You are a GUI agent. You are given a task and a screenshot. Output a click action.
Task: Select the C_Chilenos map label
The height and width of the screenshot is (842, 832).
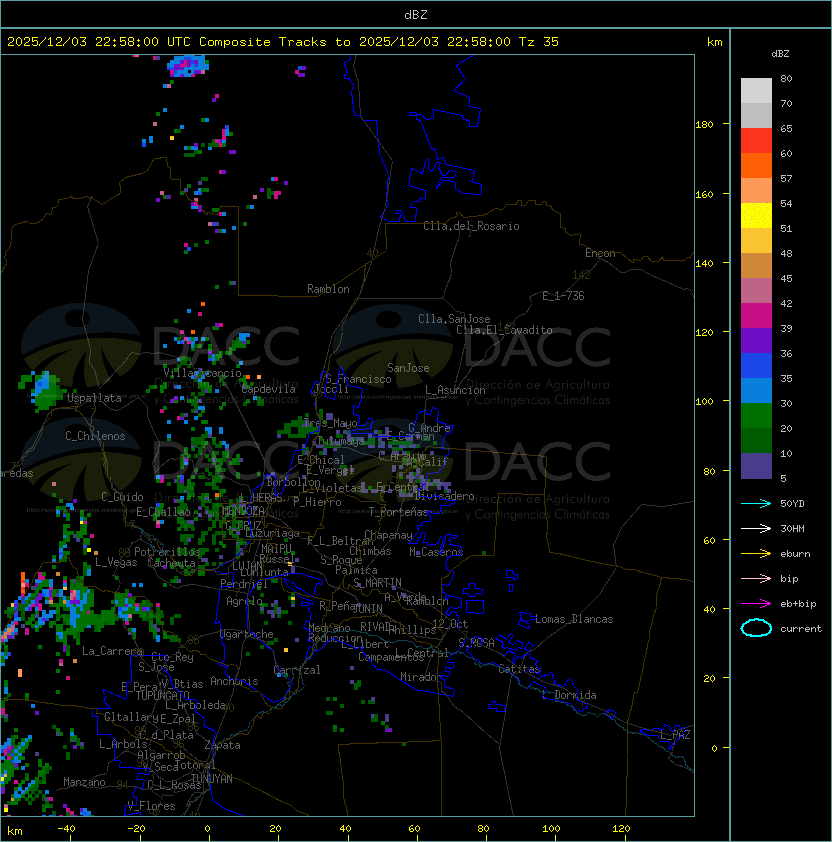[95, 436]
